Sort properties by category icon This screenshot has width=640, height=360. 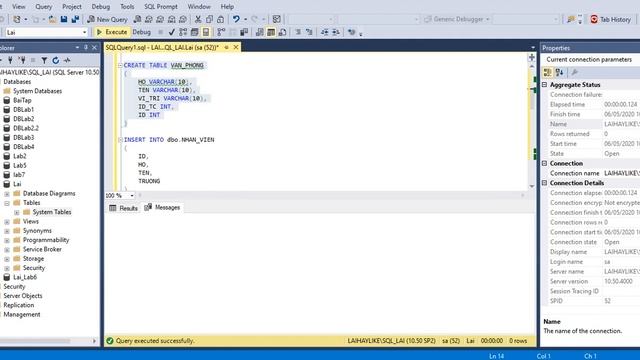pyautogui.click(x=547, y=72)
